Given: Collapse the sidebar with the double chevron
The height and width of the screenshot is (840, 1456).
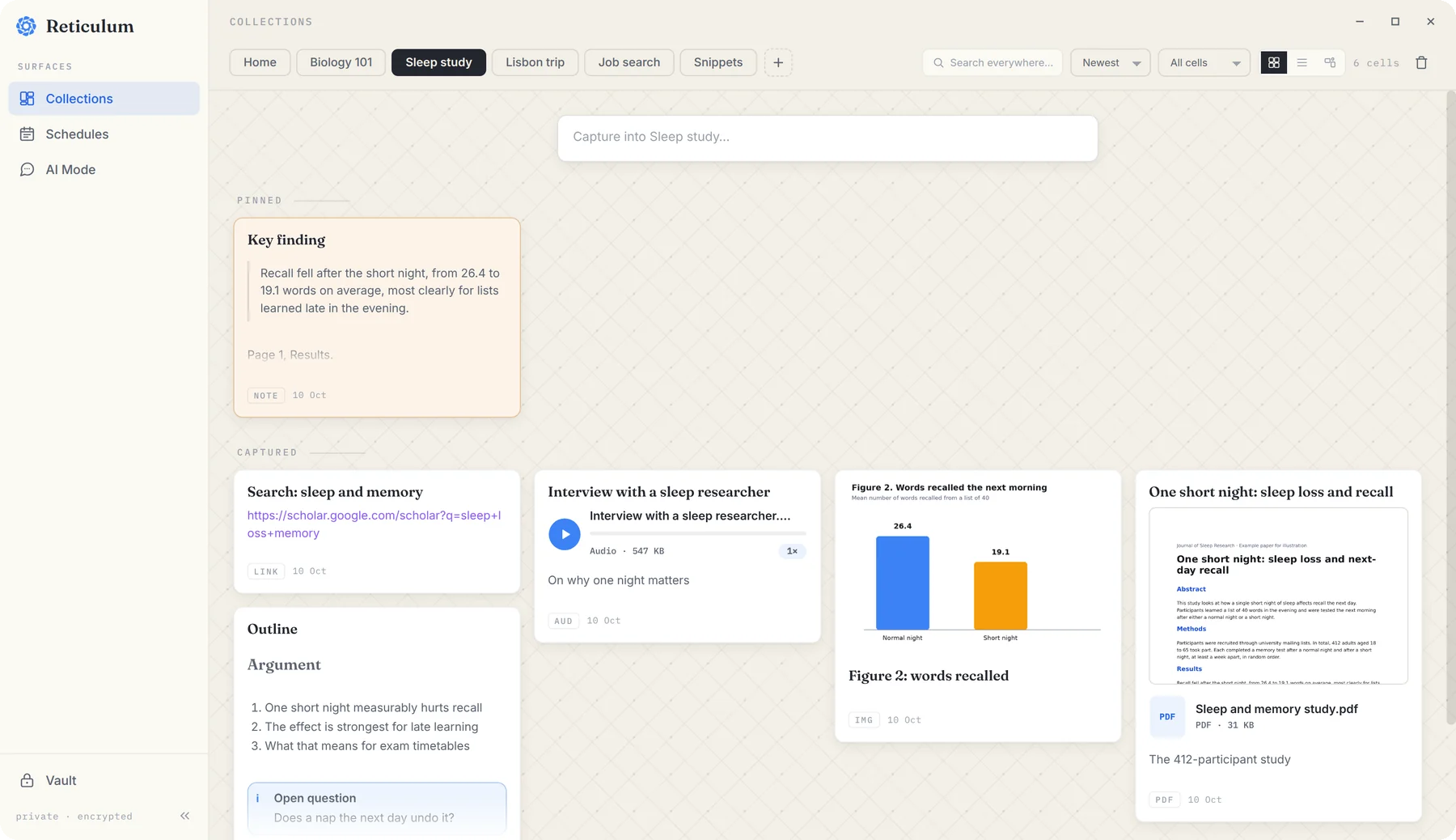Looking at the screenshot, I should [184, 816].
